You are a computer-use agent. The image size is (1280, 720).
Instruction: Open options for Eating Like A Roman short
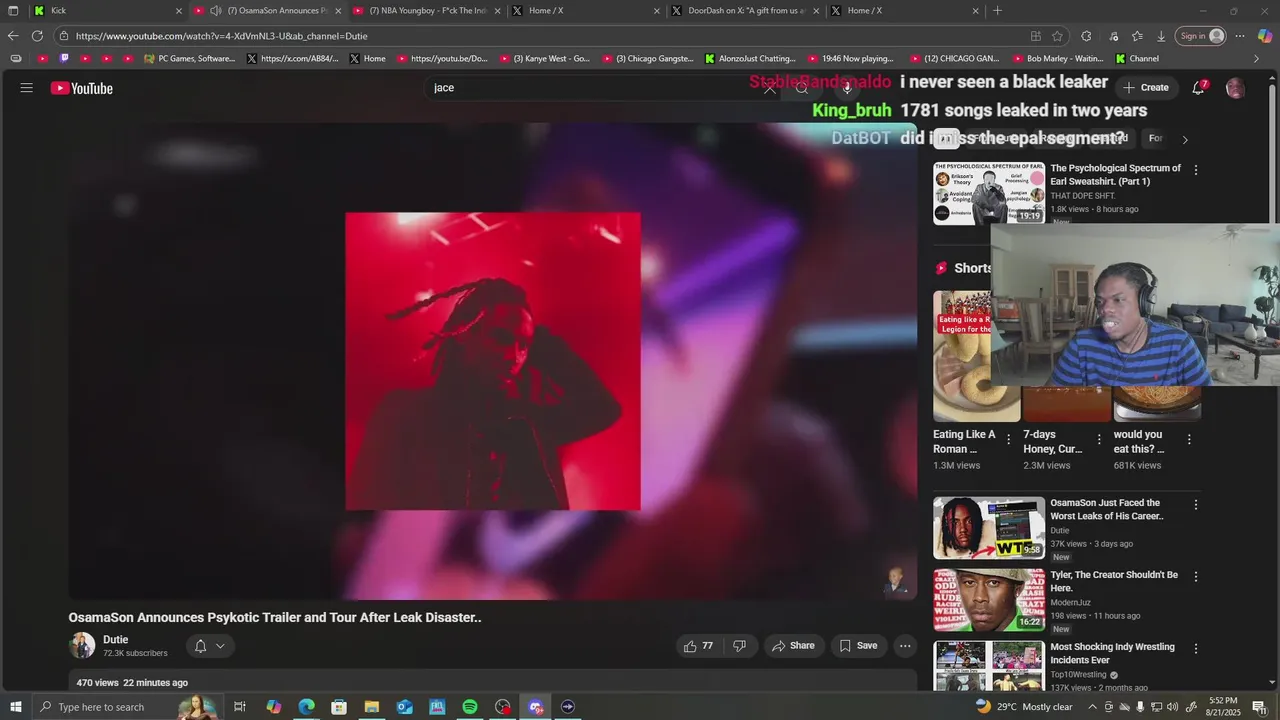coord(1008,439)
